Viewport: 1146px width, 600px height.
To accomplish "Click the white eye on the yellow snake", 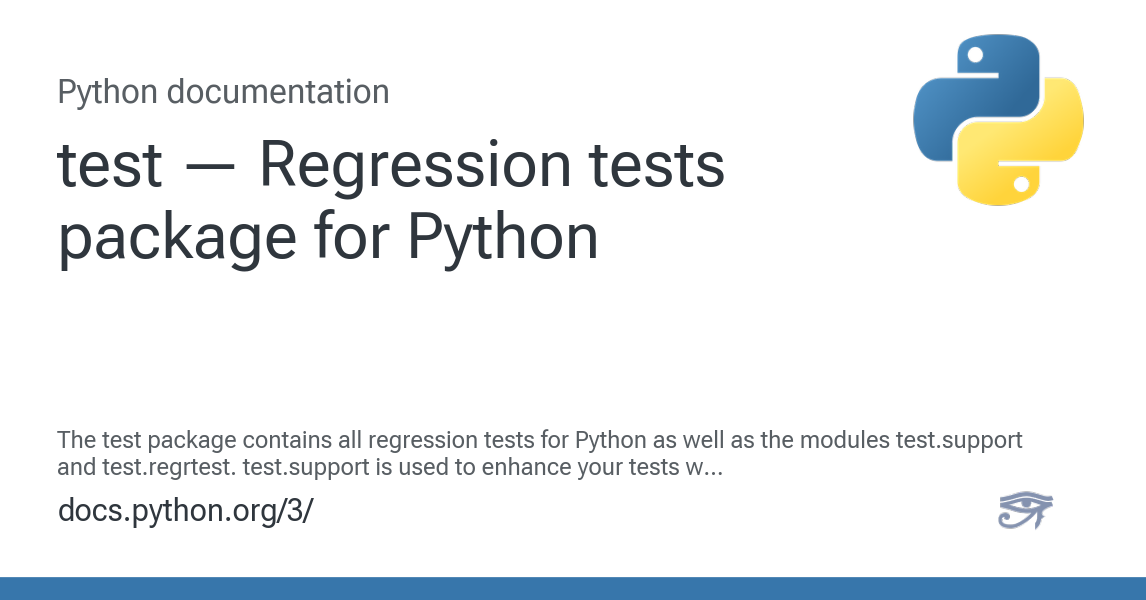I will (1021, 185).
